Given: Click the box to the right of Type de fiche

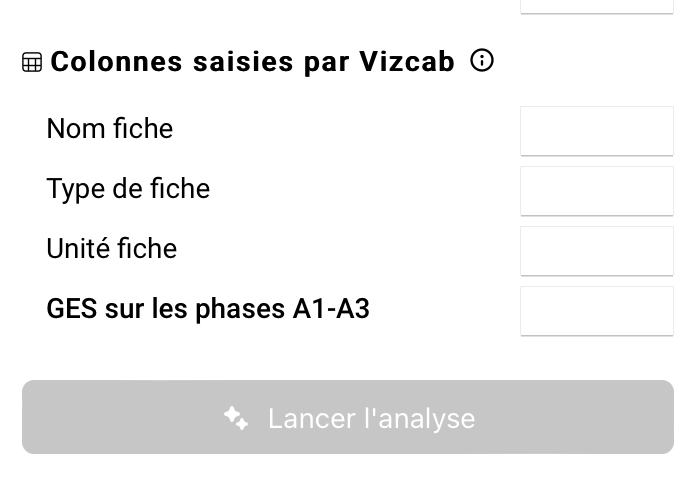Looking at the screenshot, I should [x=596, y=191].
